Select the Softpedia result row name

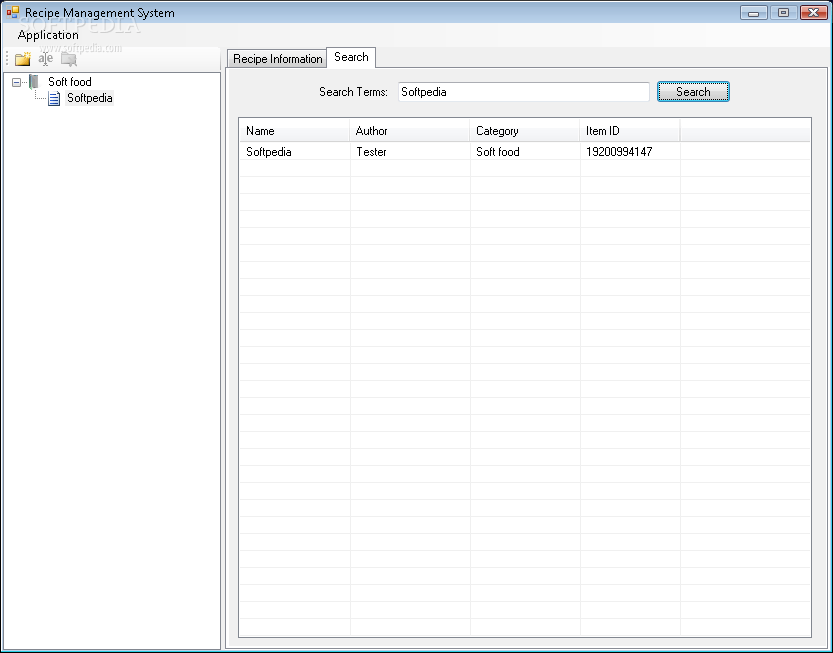[269, 152]
